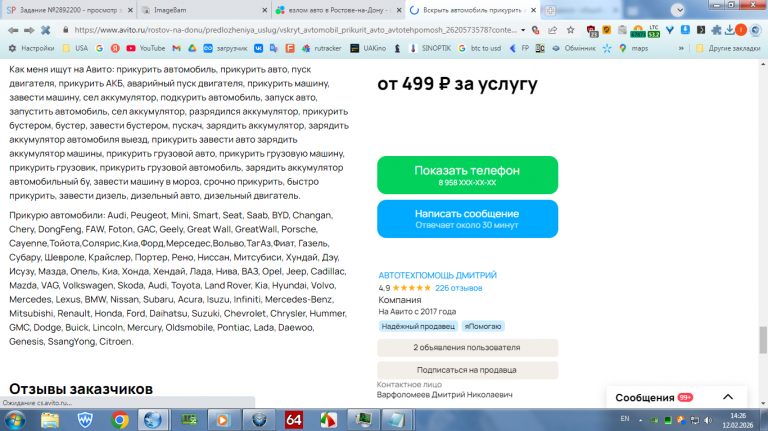Go forward with the browser forward arrow

point(29,30)
